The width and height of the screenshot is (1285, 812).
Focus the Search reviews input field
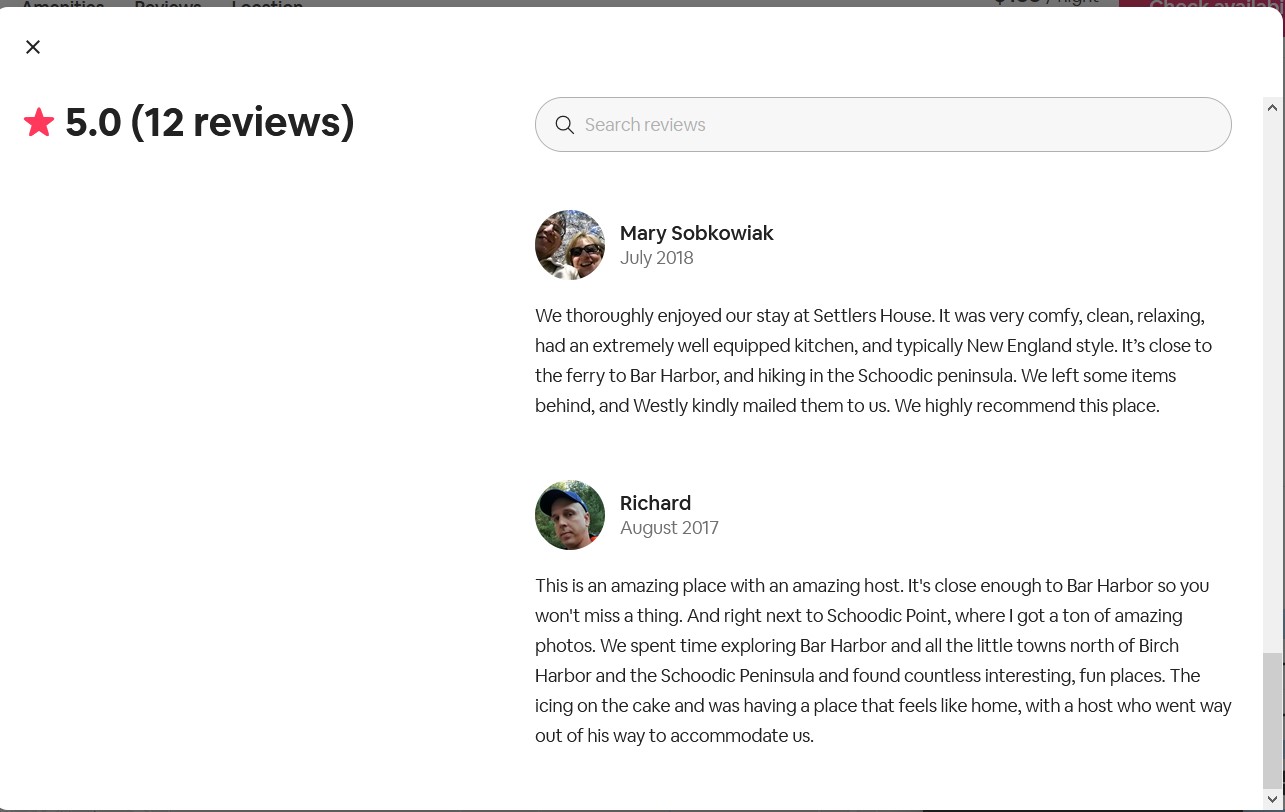point(900,125)
